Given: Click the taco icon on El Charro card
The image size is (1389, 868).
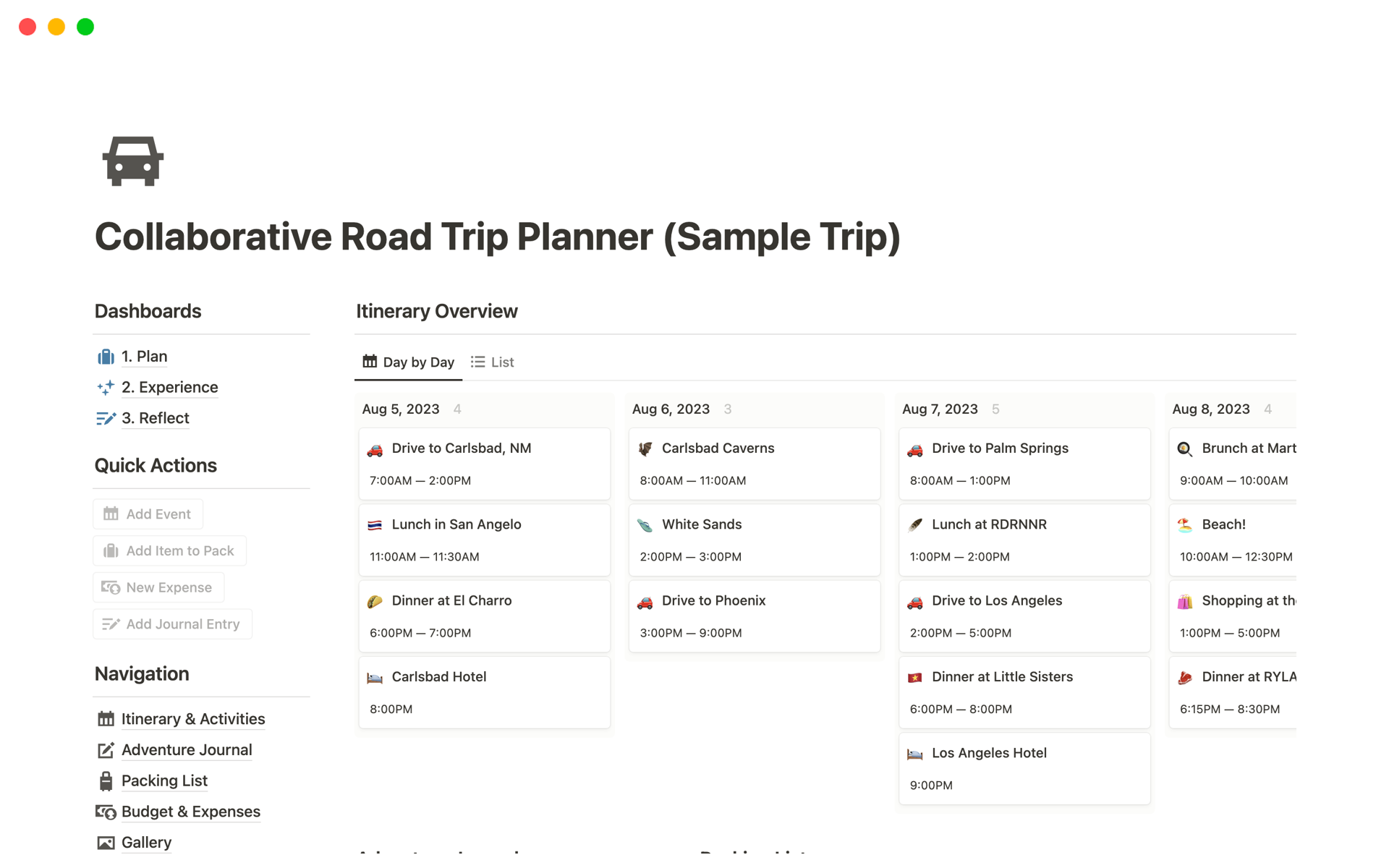Looking at the screenshot, I should [375, 601].
